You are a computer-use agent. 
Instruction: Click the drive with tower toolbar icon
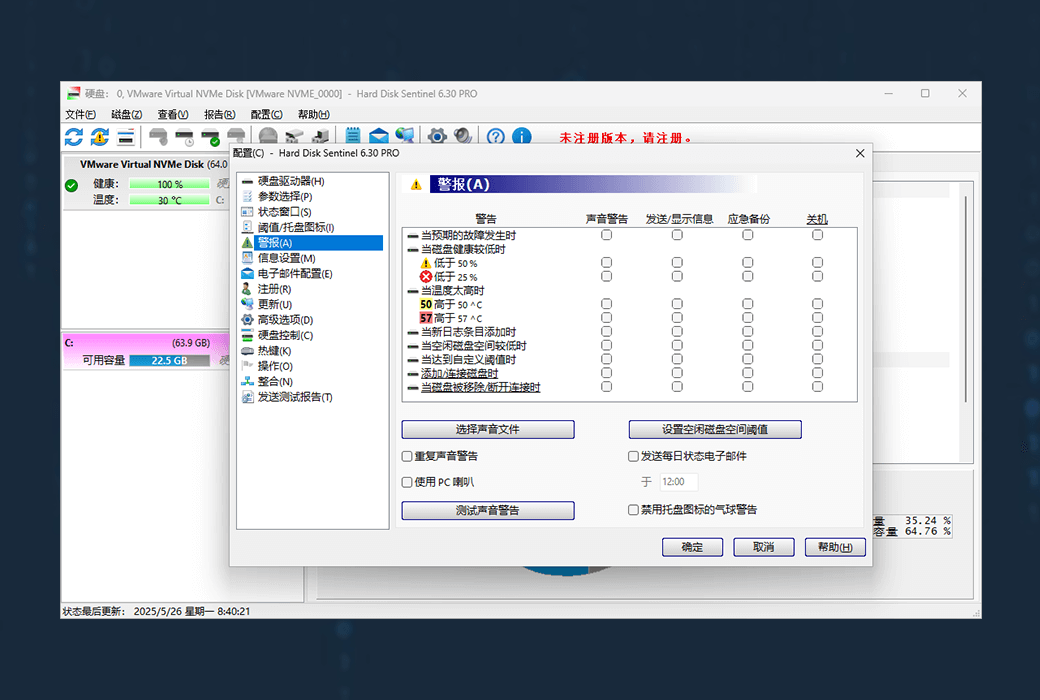click(320, 136)
